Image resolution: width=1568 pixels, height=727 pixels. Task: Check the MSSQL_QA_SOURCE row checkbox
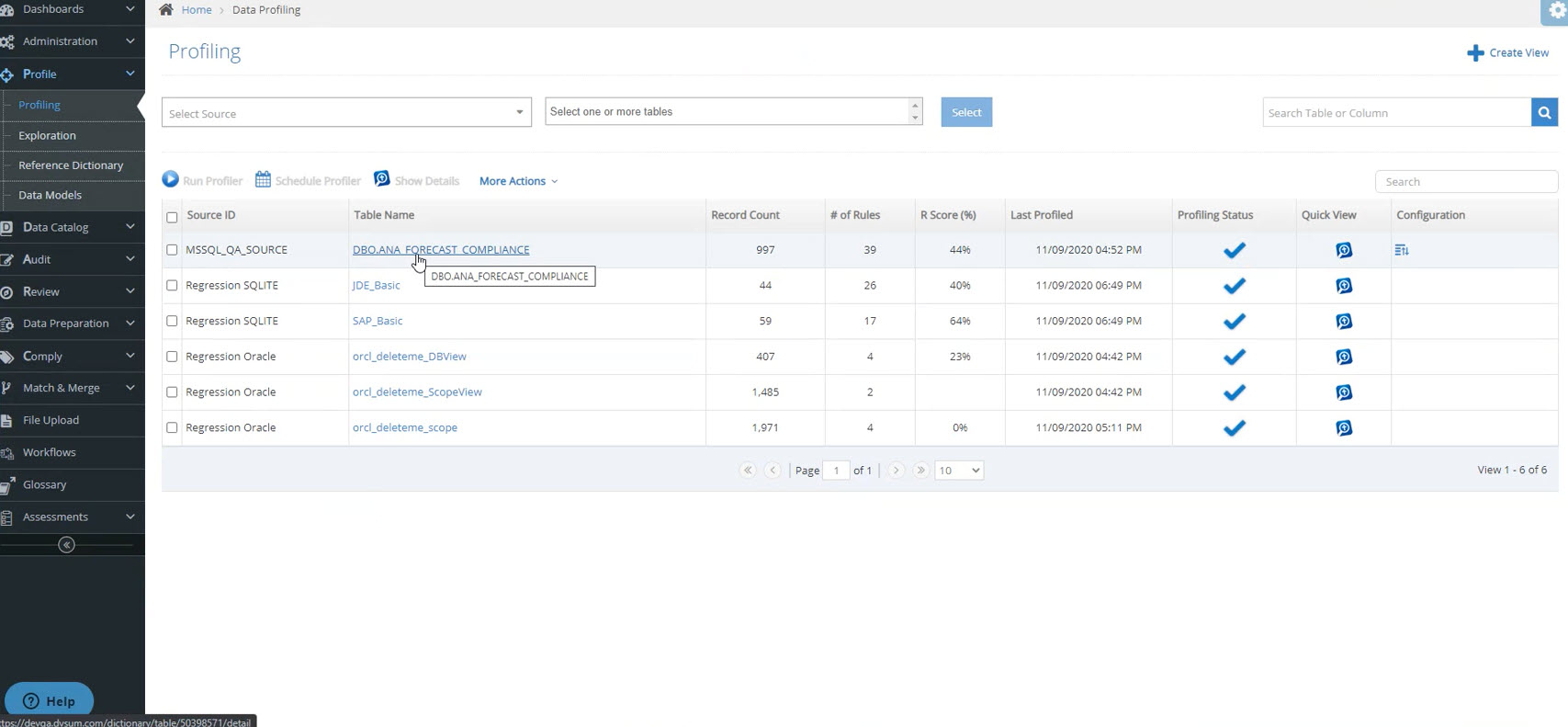coord(172,250)
